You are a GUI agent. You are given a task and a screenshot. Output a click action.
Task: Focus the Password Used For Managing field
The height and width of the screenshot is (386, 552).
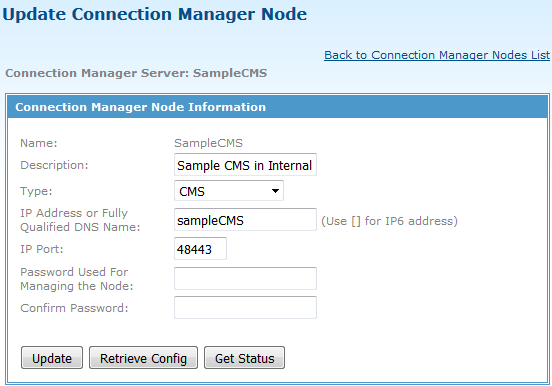[245, 278]
